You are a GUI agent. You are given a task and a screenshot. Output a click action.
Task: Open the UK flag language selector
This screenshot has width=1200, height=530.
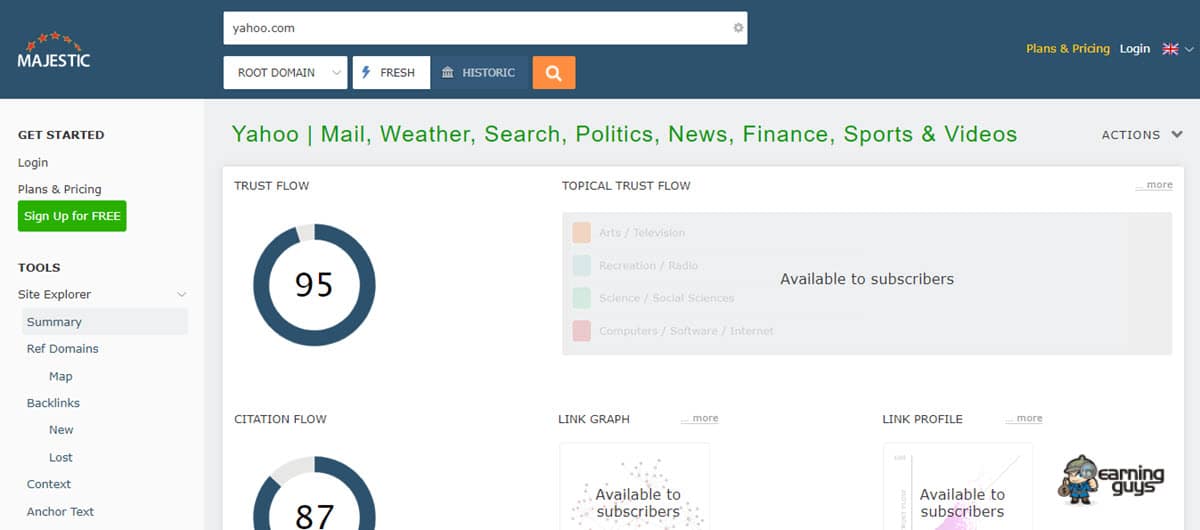click(1178, 48)
